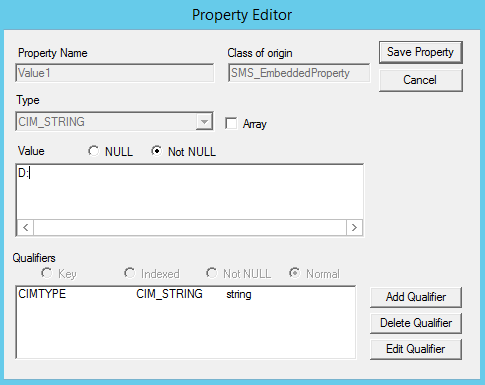Click the left scroll arrow of the value box
The width and height of the screenshot is (485, 385).
pyautogui.click(x=25, y=228)
